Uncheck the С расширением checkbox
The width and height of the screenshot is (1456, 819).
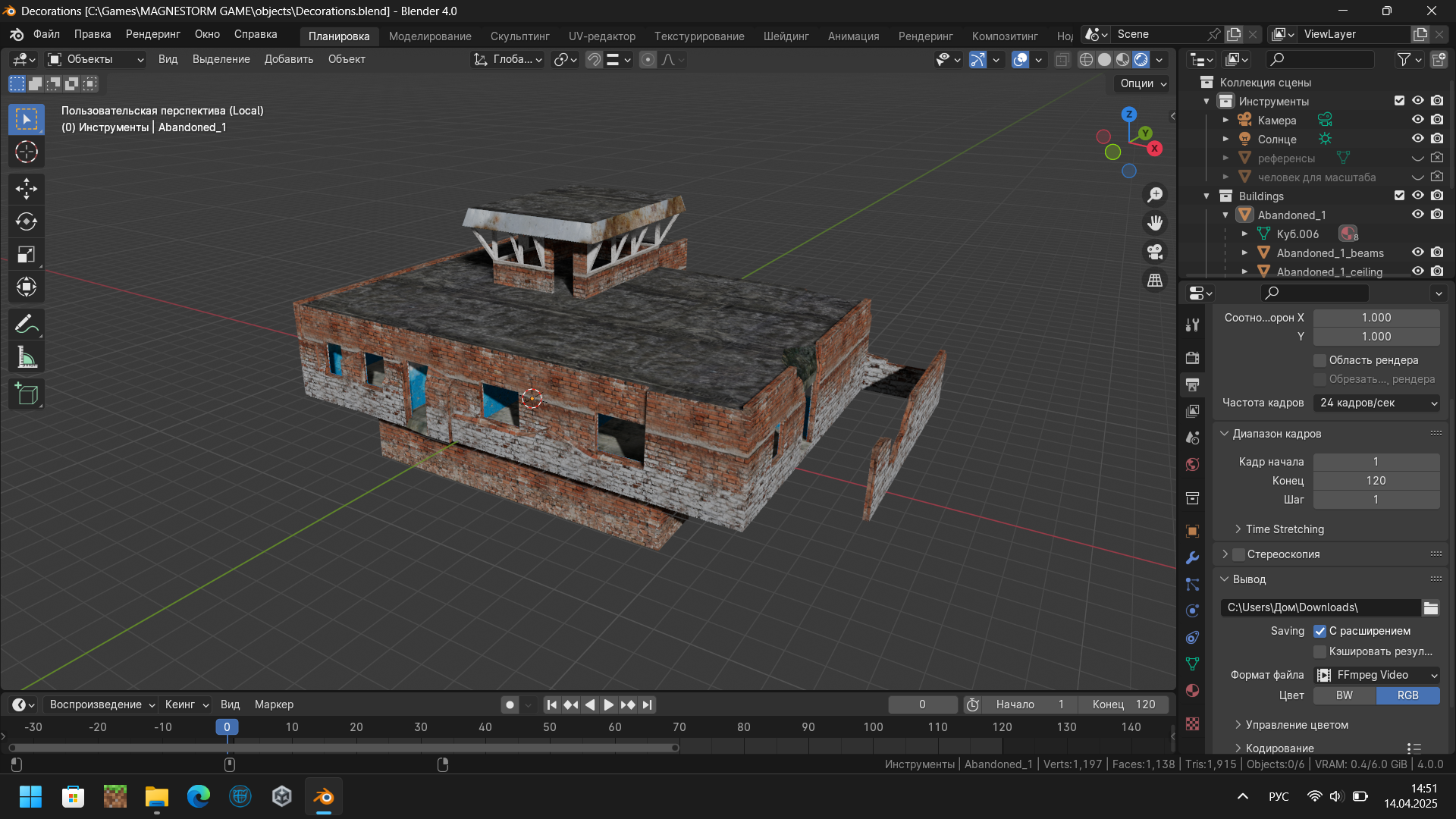[1320, 631]
